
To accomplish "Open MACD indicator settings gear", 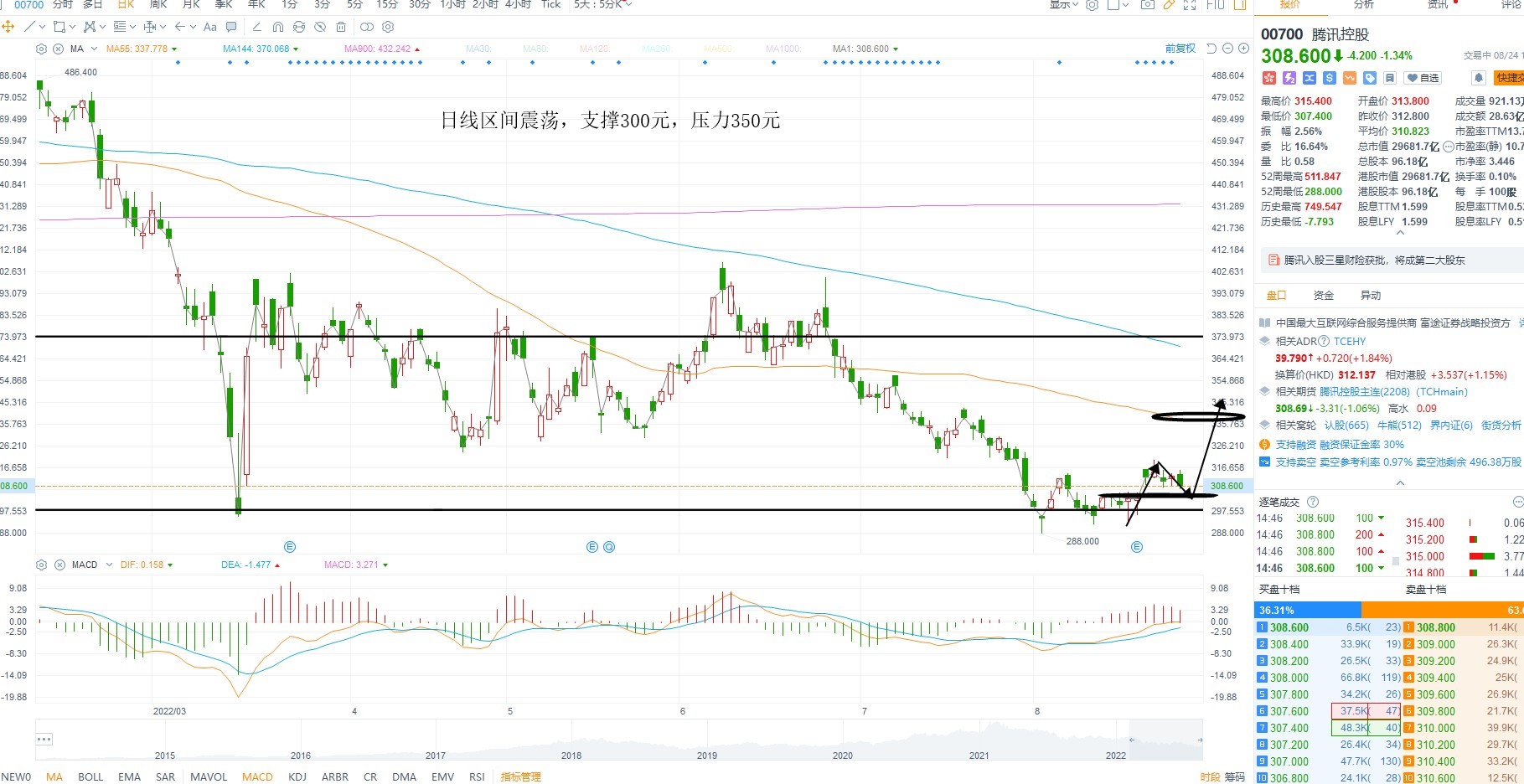I will coord(42,565).
